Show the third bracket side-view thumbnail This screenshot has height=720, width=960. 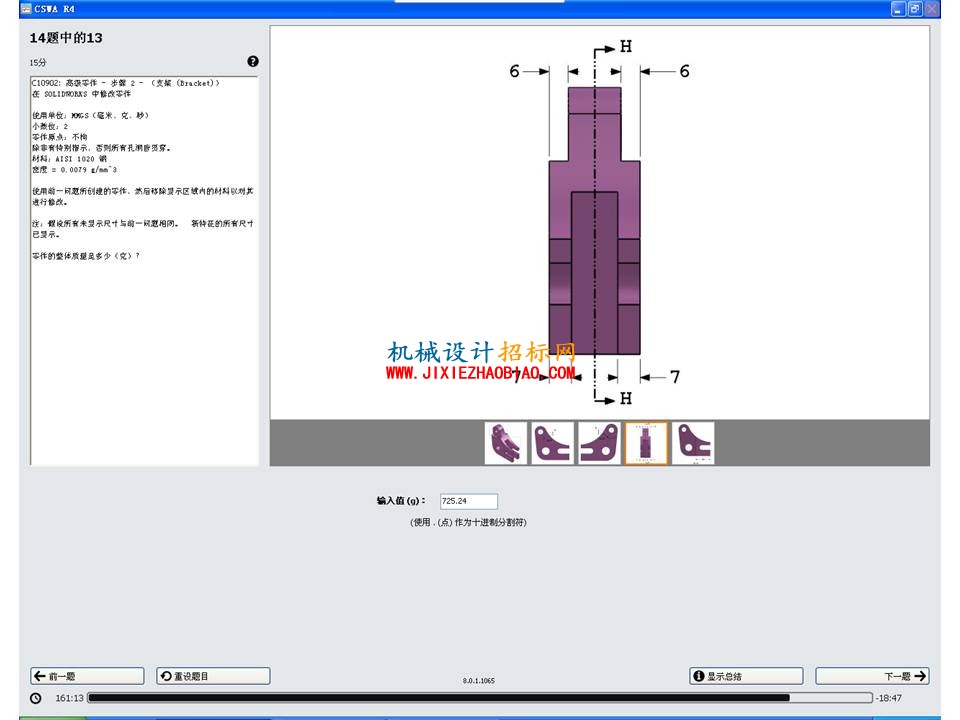coord(599,443)
